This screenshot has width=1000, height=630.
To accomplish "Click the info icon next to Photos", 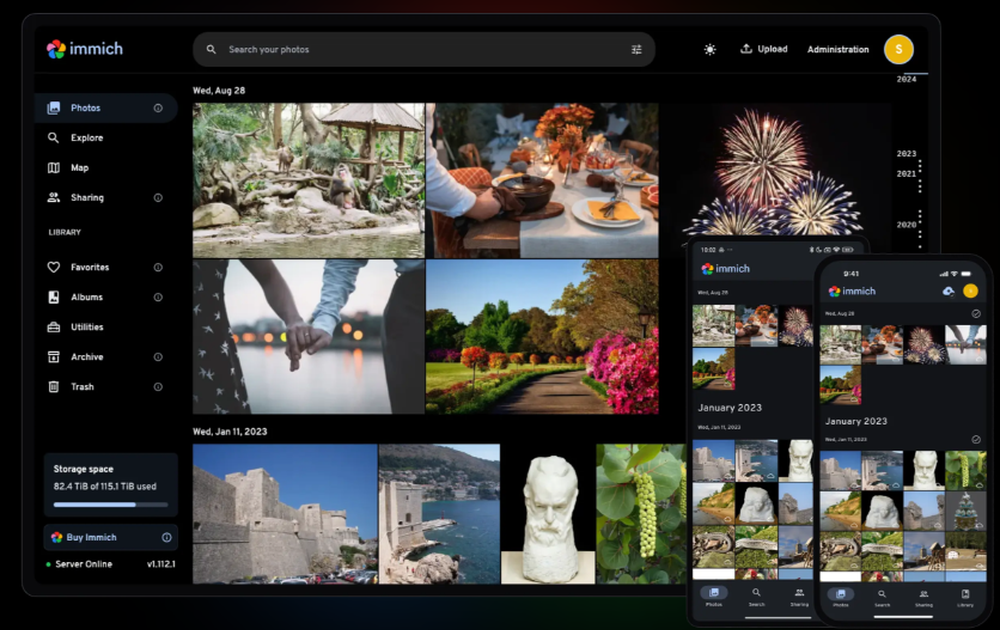I will tap(158, 108).
